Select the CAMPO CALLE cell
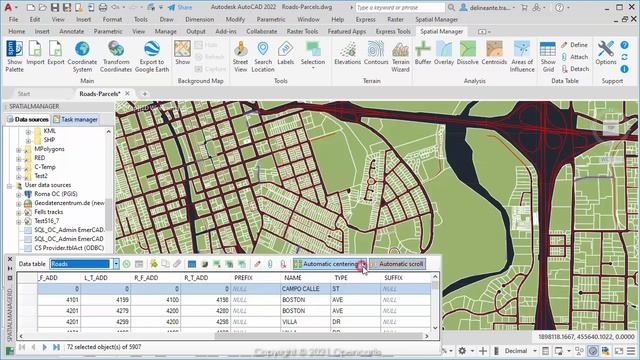 304,289
